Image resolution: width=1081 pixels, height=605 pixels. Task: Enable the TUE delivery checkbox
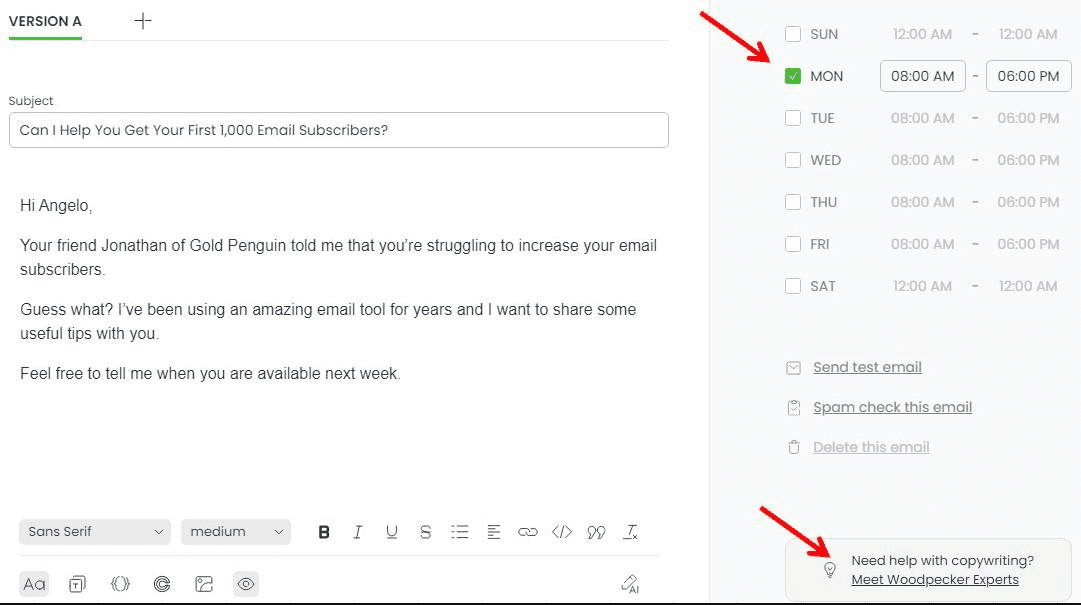pyautogui.click(x=793, y=117)
